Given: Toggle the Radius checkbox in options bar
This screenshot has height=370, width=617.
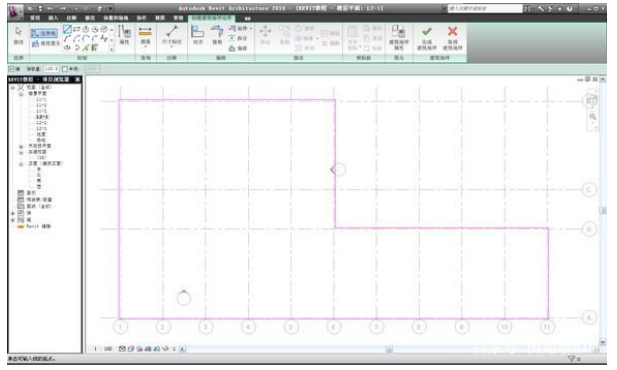Looking at the screenshot, I should 65,69.
